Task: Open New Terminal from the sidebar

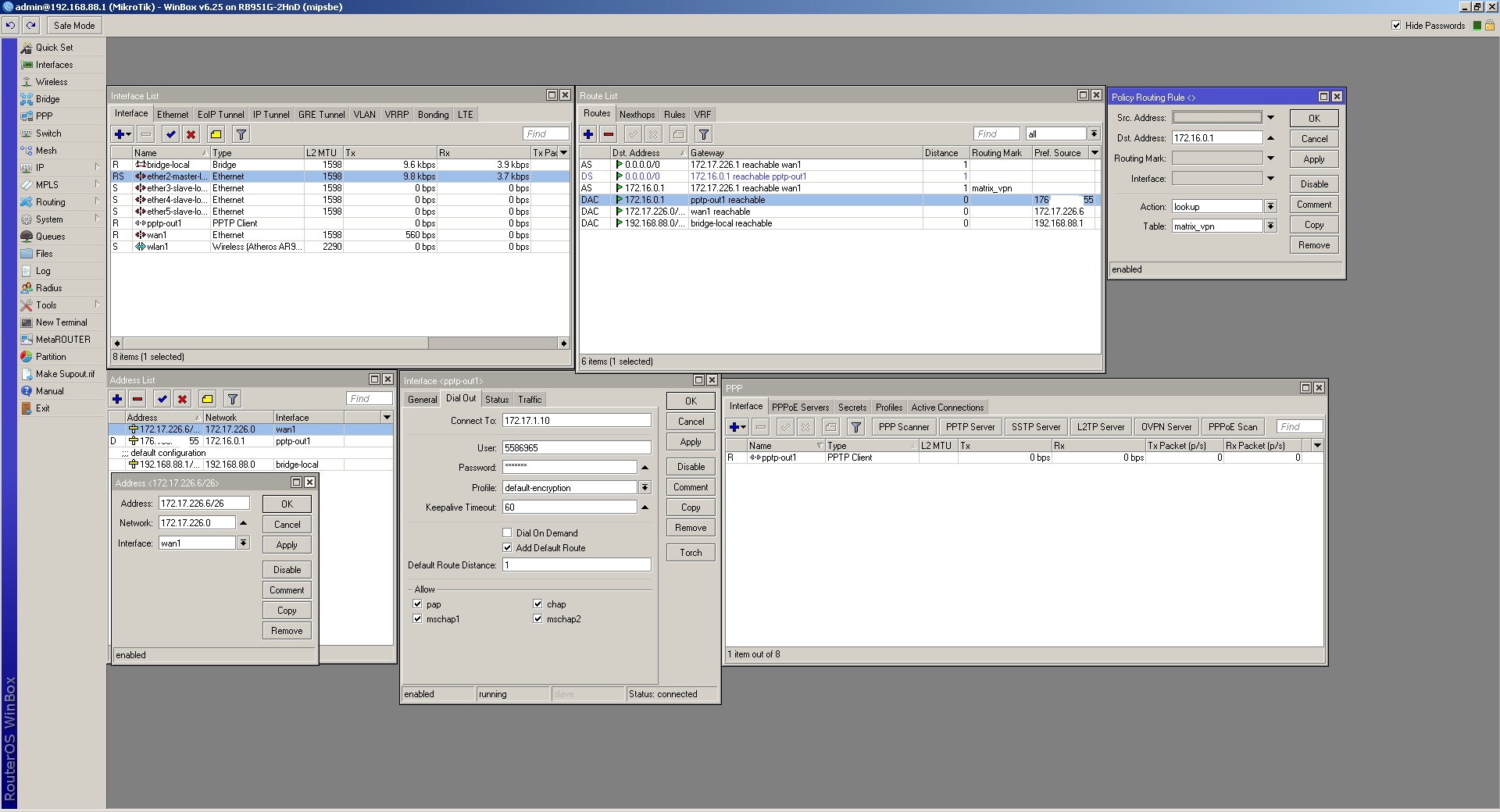Action: click(61, 322)
